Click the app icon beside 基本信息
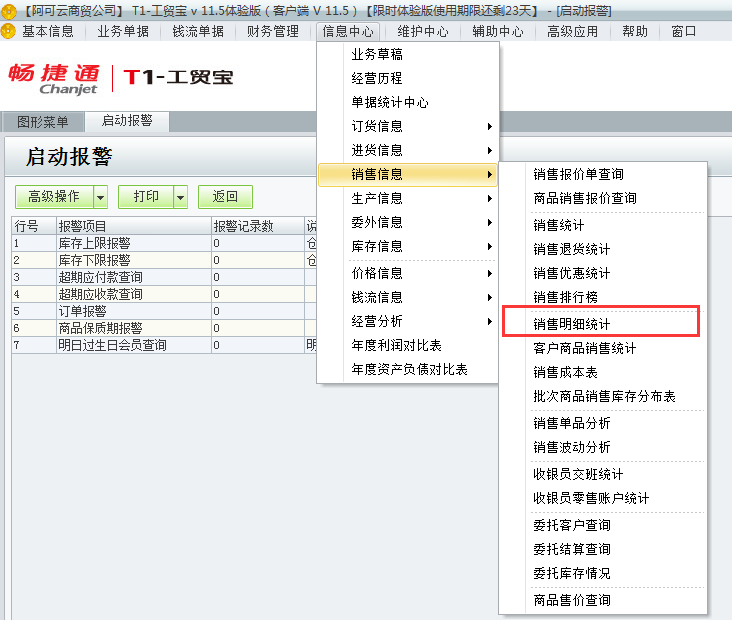The image size is (732, 620). [8, 31]
